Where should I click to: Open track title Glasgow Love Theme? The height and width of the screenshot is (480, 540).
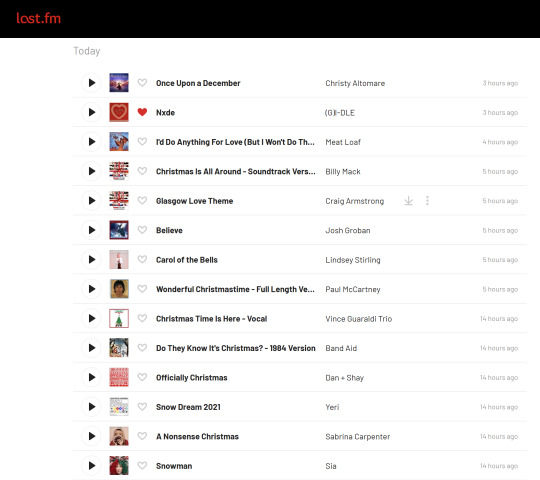tap(195, 201)
